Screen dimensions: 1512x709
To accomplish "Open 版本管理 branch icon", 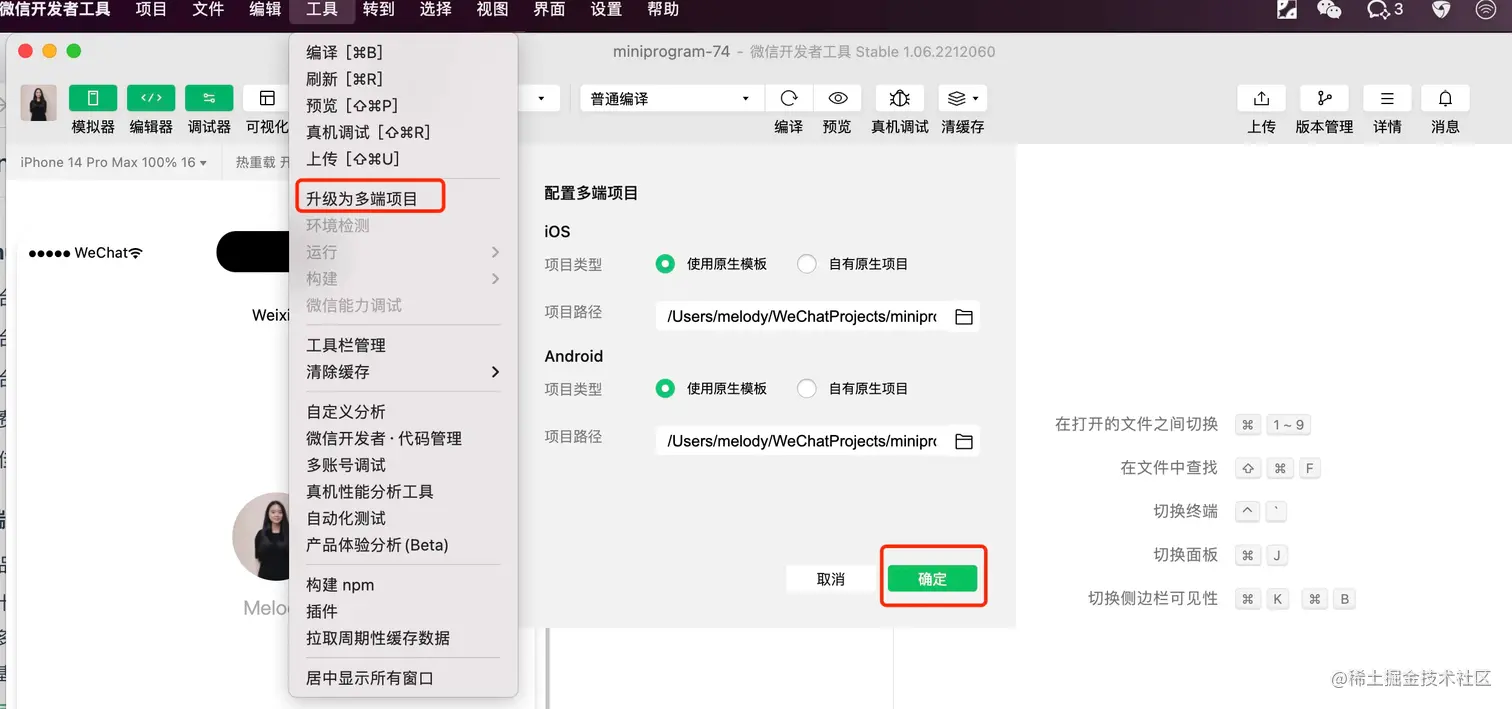I will (1324, 98).
